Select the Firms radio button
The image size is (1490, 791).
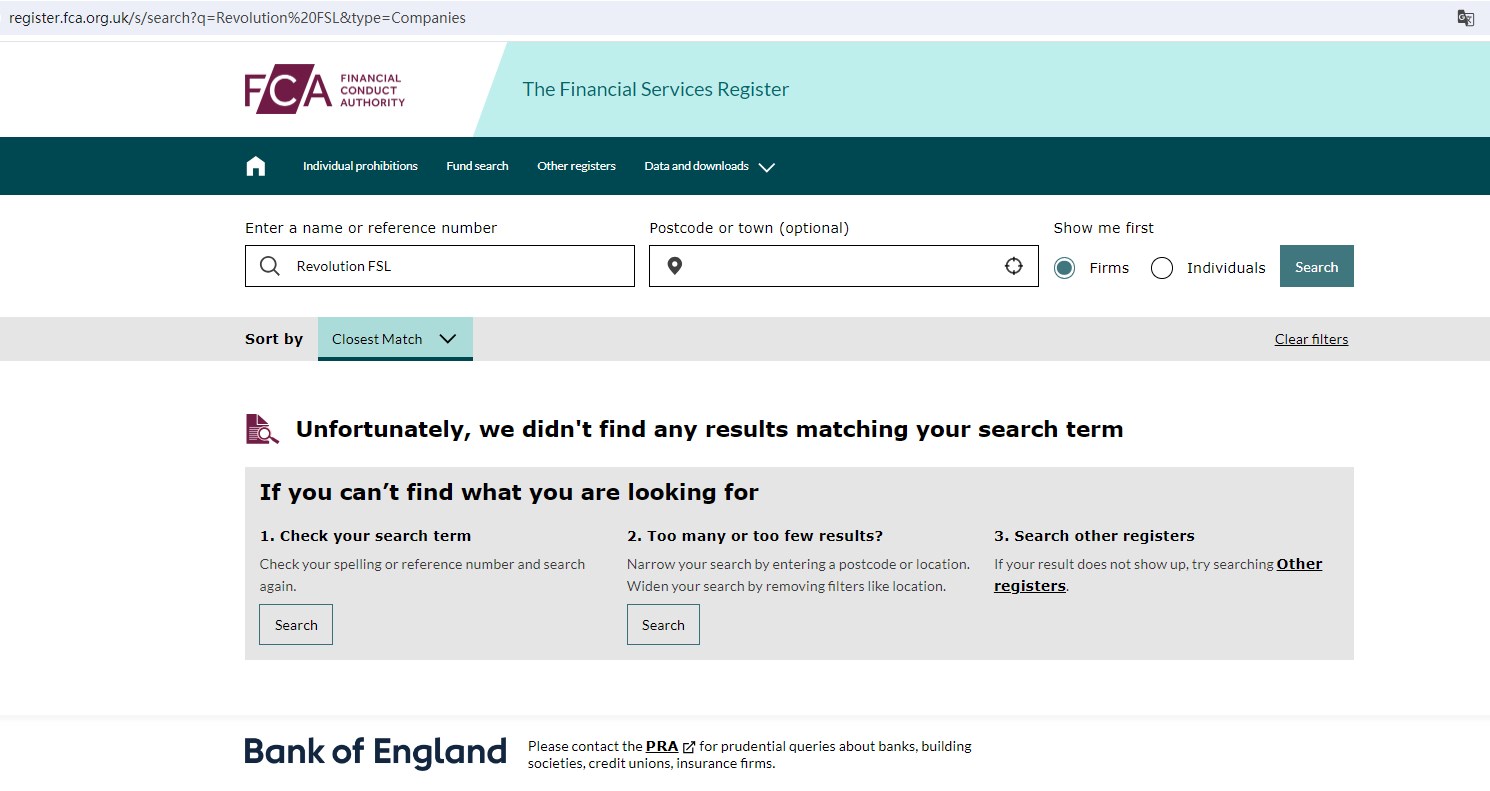[1064, 268]
